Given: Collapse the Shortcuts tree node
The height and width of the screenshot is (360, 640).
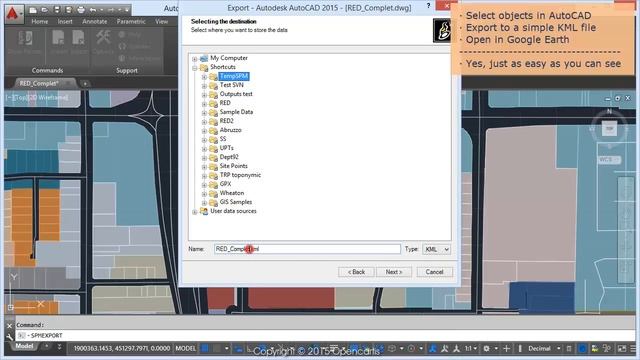Looking at the screenshot, I should pos(195,68).
